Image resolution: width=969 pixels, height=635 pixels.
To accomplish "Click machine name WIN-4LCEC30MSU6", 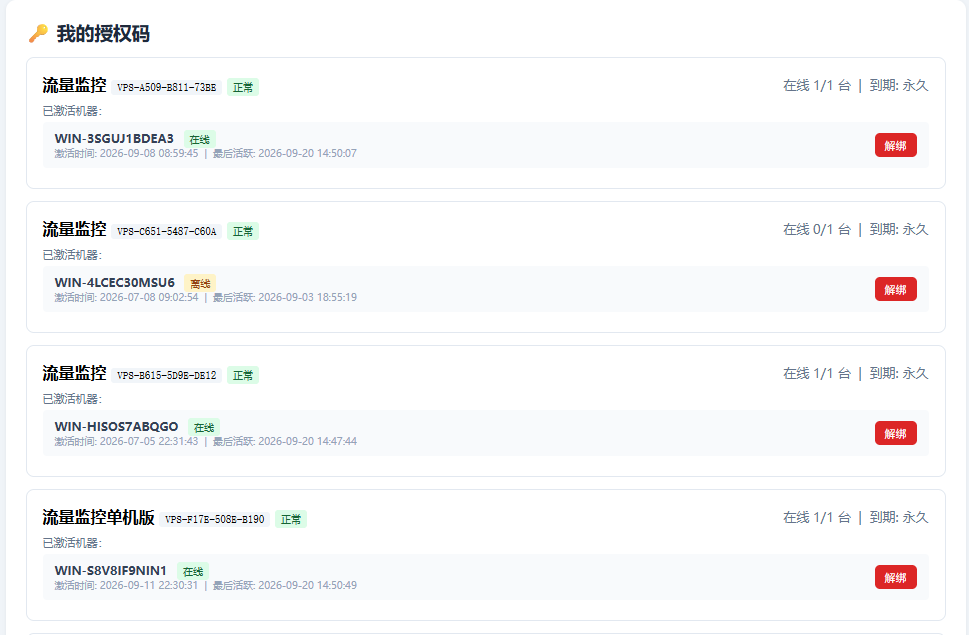I will pos(115,282).
